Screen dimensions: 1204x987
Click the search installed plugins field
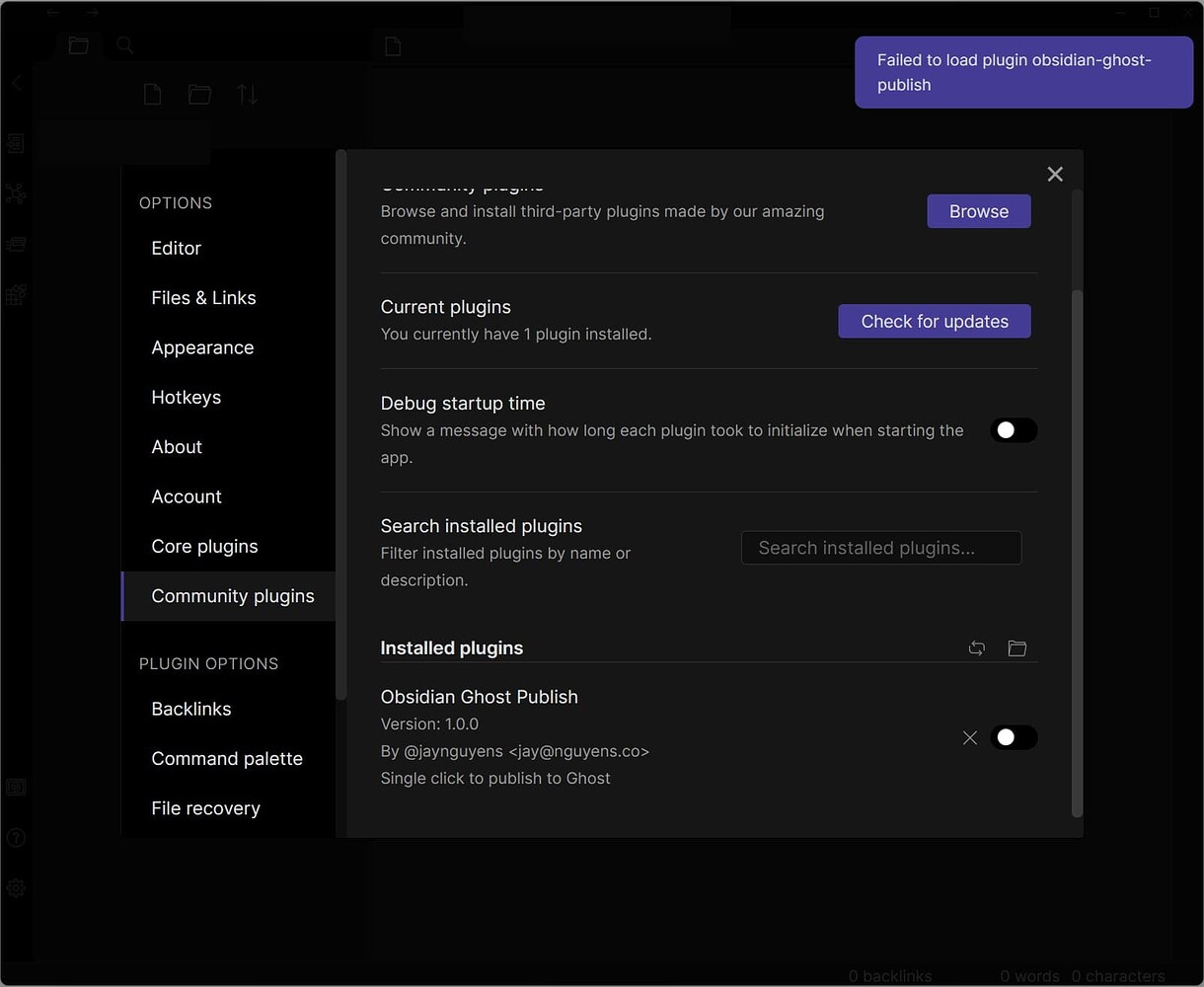click(880, 548)
